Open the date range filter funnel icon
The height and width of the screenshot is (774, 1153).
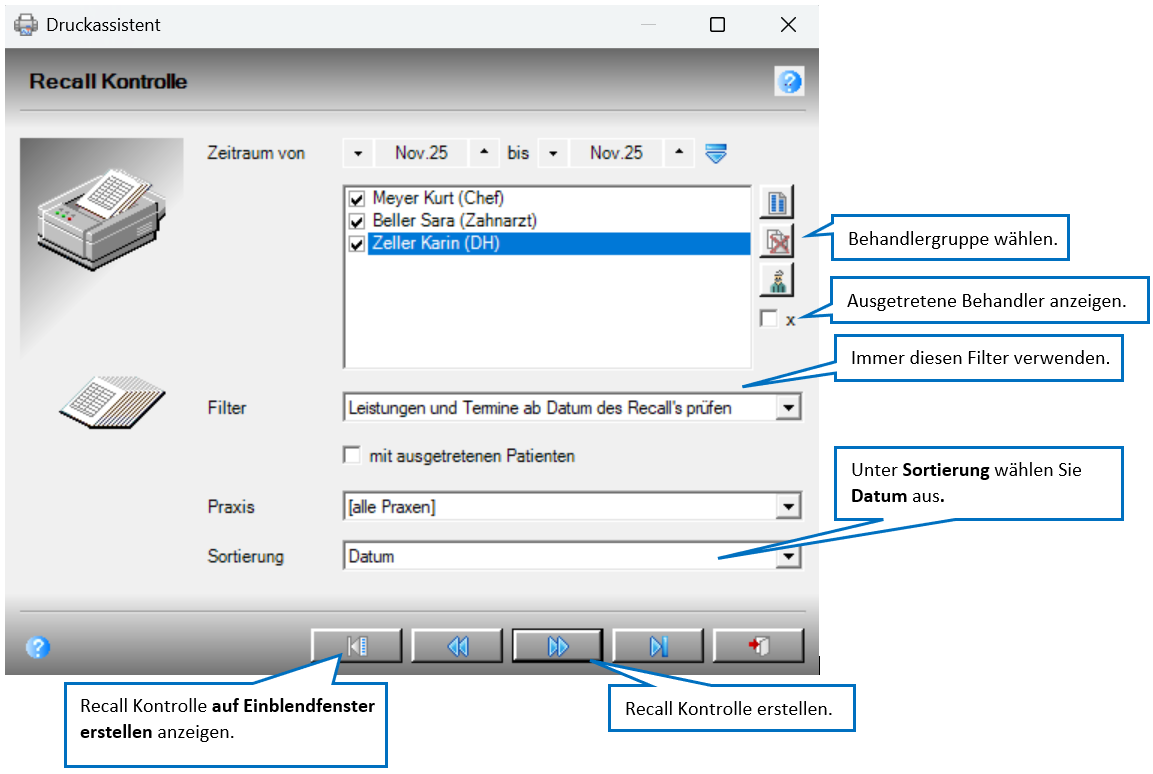tap(715, 154)
